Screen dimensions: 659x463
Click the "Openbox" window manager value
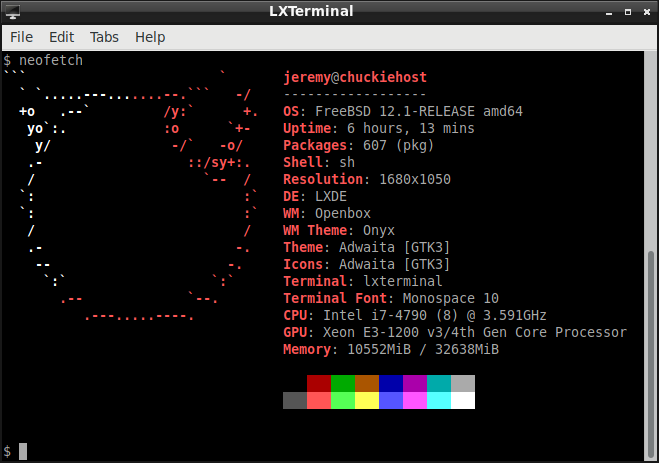click(x=343, y=213)
